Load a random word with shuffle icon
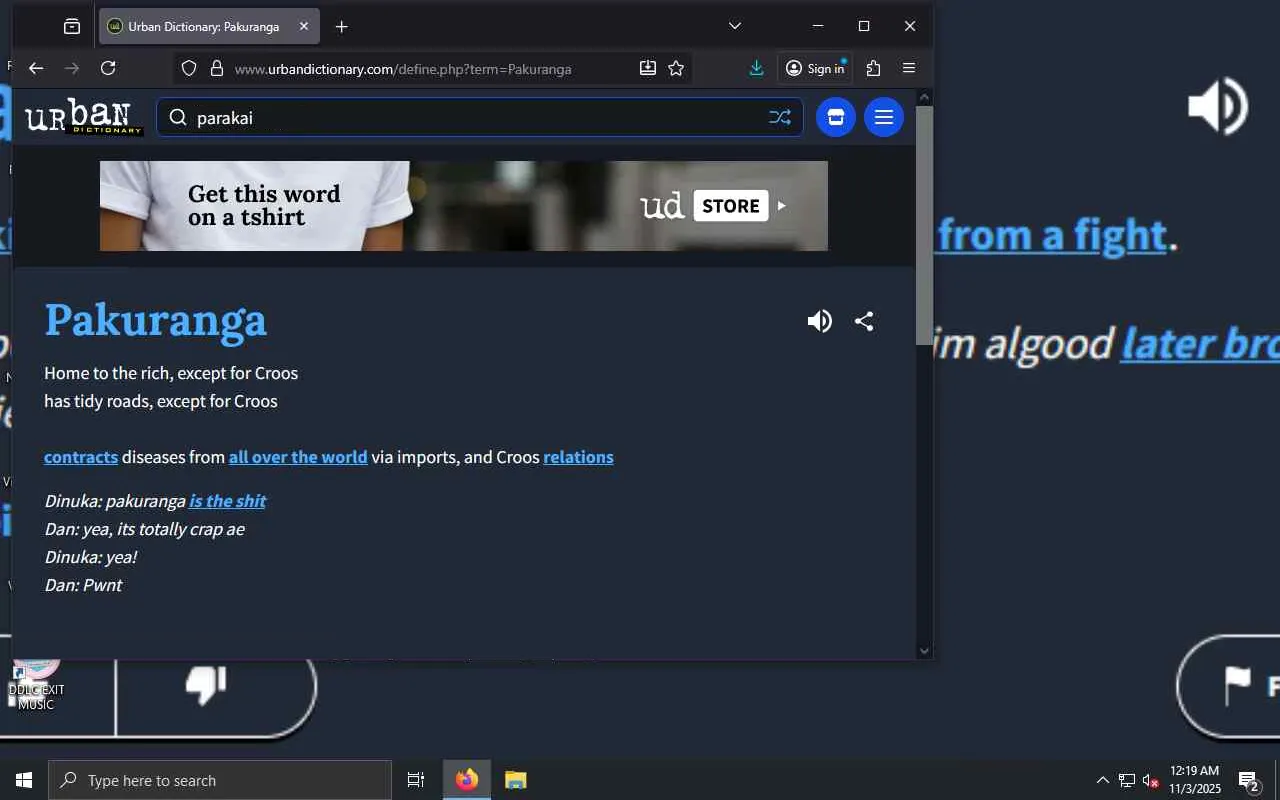 tap(780, 117)
